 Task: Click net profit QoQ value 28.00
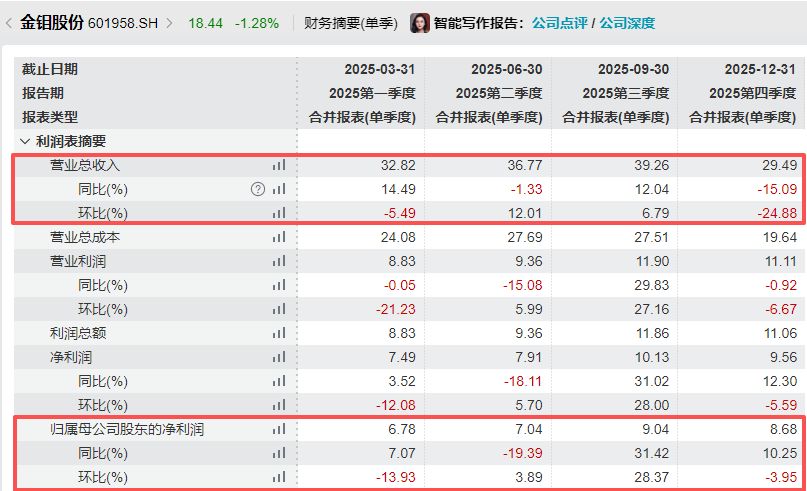[652, 405]
